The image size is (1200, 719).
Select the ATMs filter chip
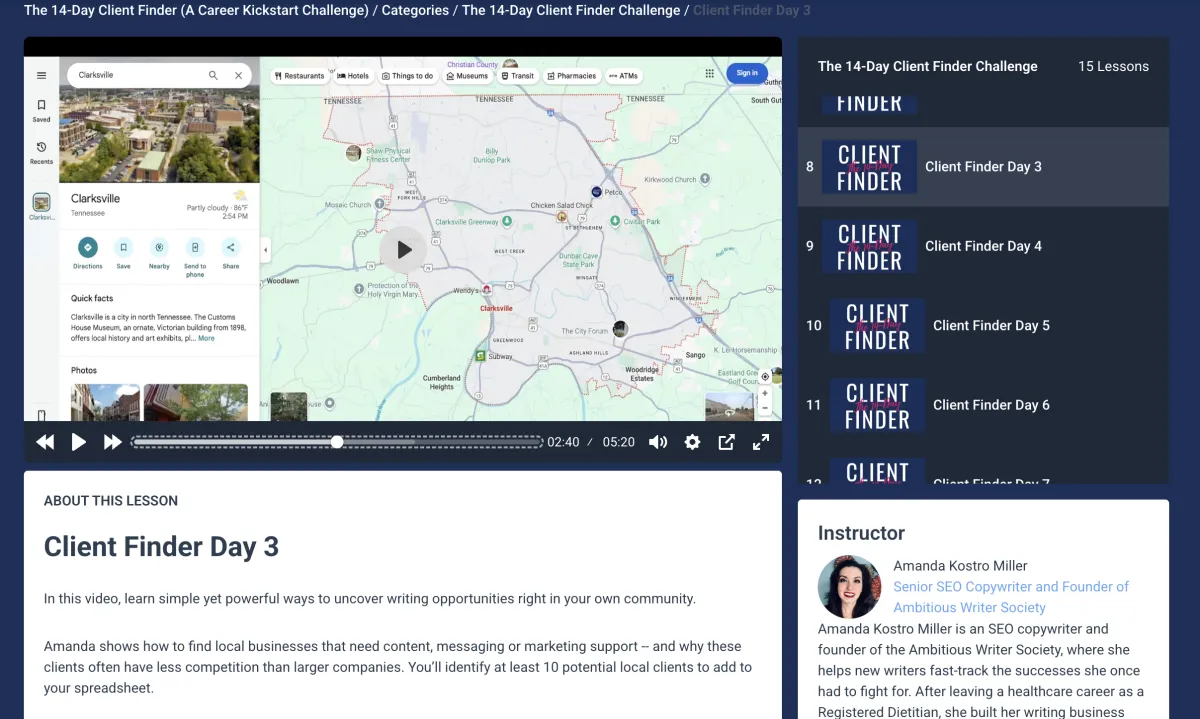(623, 76)
